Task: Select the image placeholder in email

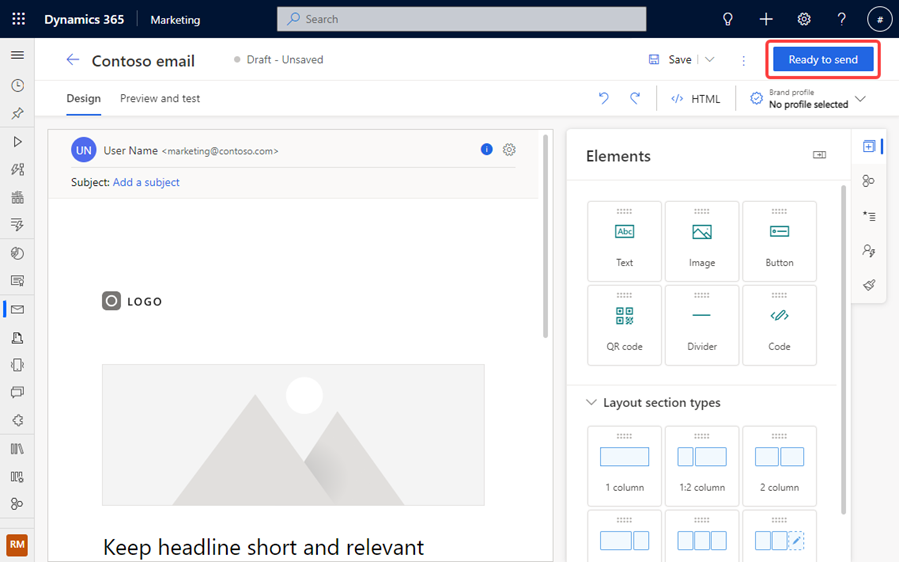Action: [x=293, y=435]
